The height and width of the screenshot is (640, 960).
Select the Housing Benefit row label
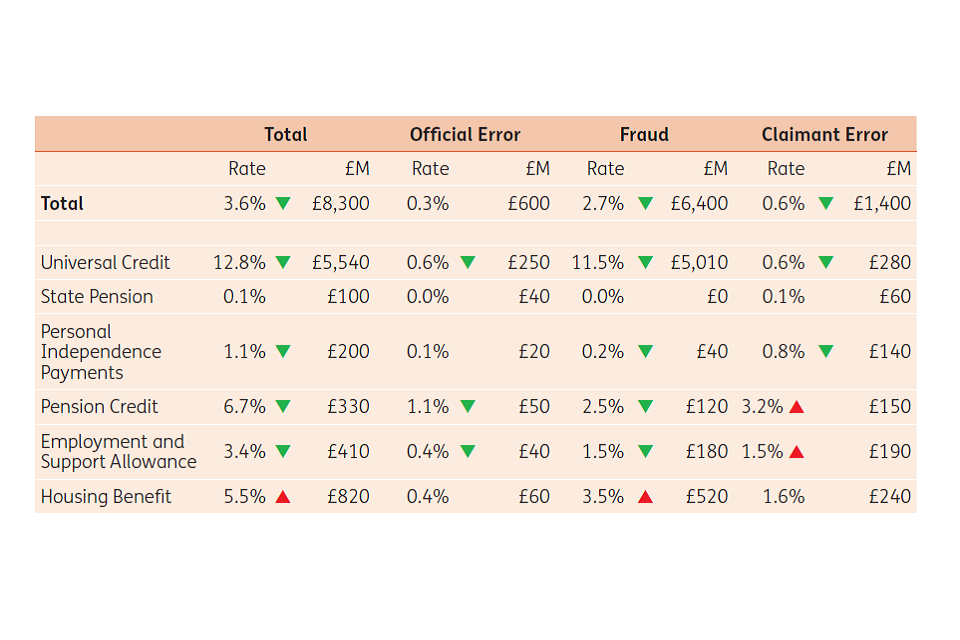tap(106, 496)
